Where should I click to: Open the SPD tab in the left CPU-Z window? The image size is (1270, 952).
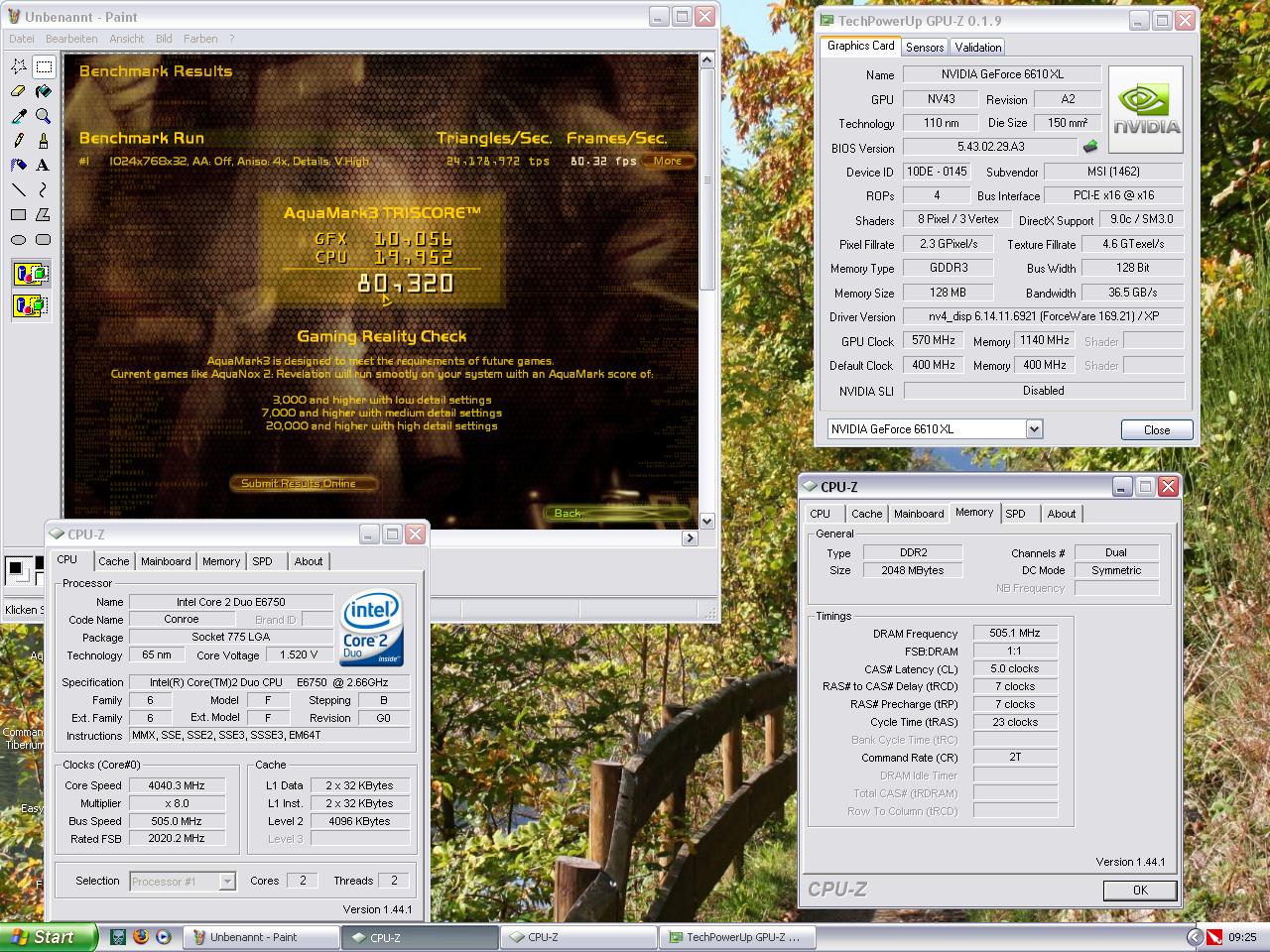tap(262, 561)
